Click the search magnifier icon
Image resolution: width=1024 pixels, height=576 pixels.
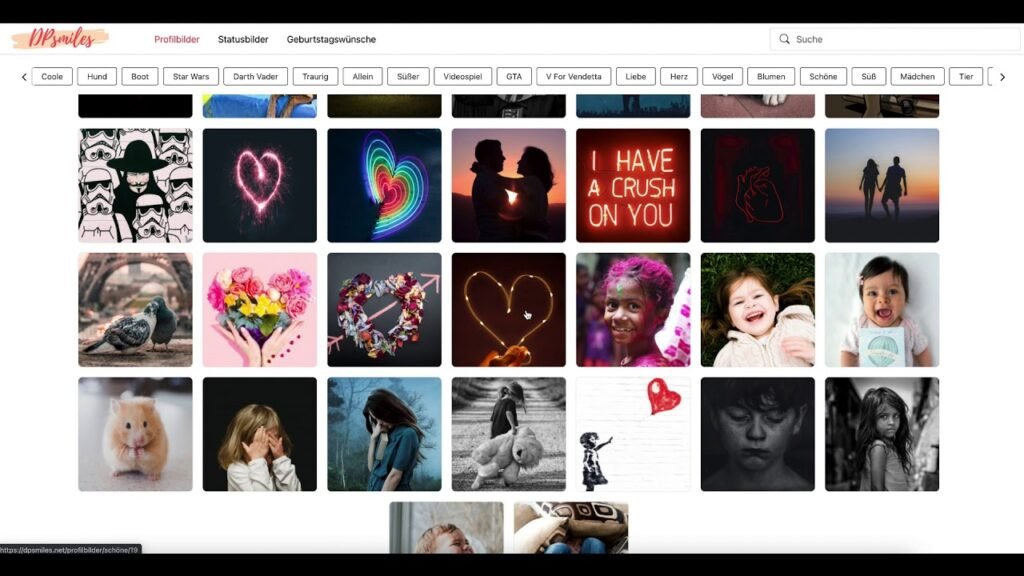[785, 38]
